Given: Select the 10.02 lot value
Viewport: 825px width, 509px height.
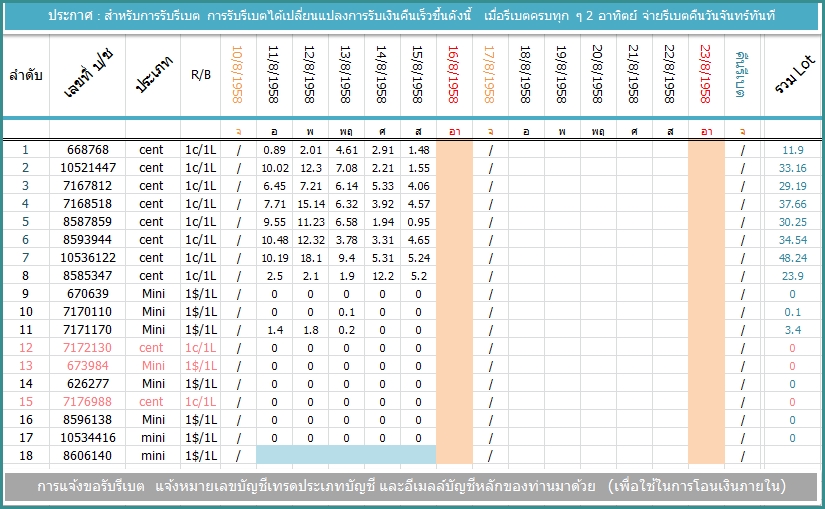Looking at the screenshot, I should pyautogui.click(x=275, y=168).
